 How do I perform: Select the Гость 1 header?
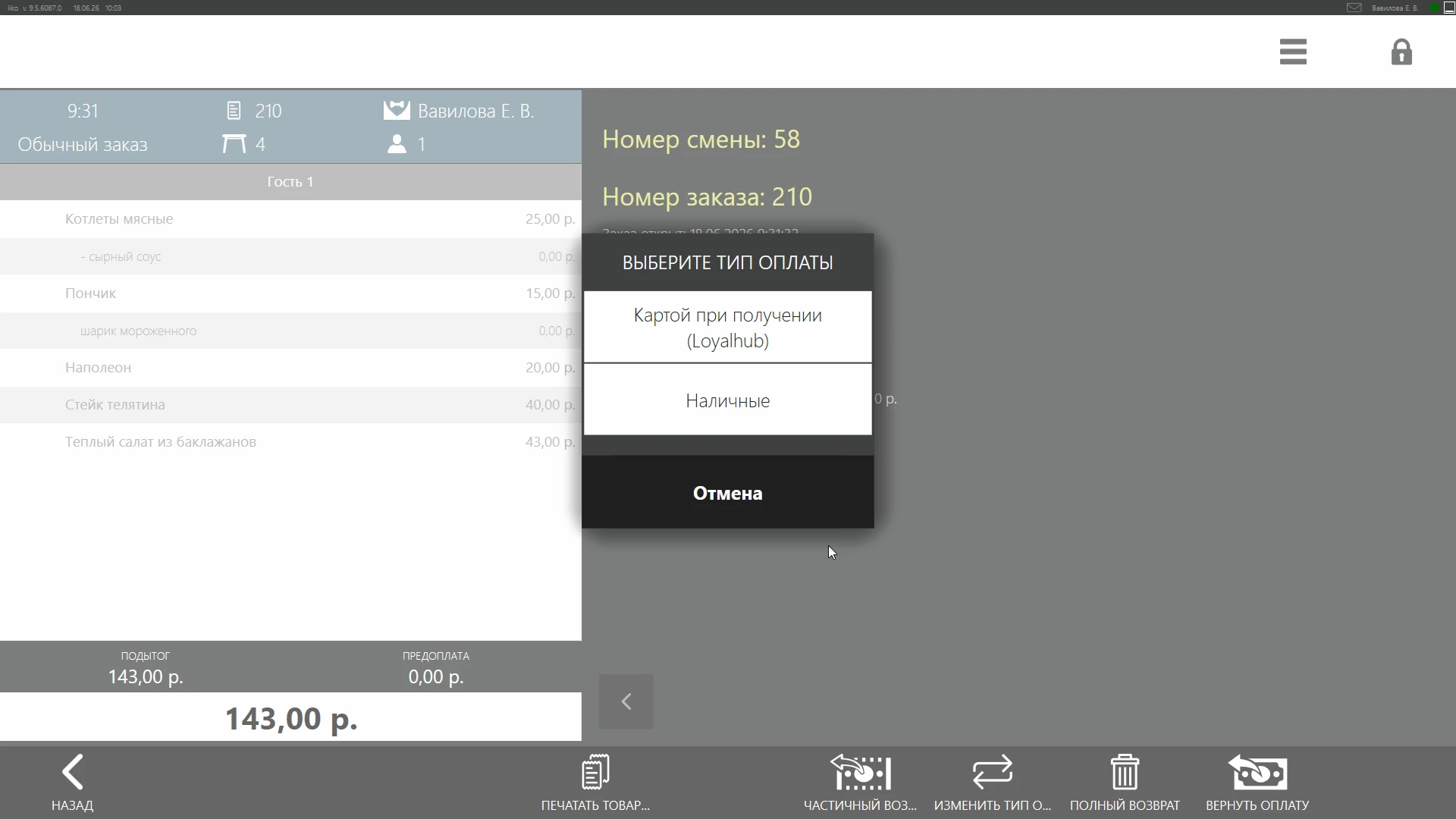290,182
